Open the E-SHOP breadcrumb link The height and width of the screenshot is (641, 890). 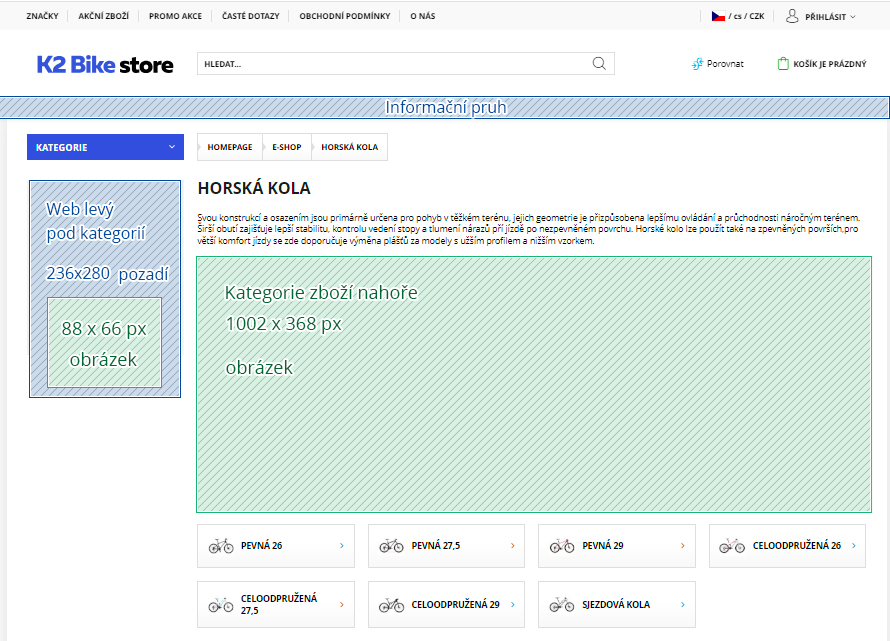(x=286, y=147)
